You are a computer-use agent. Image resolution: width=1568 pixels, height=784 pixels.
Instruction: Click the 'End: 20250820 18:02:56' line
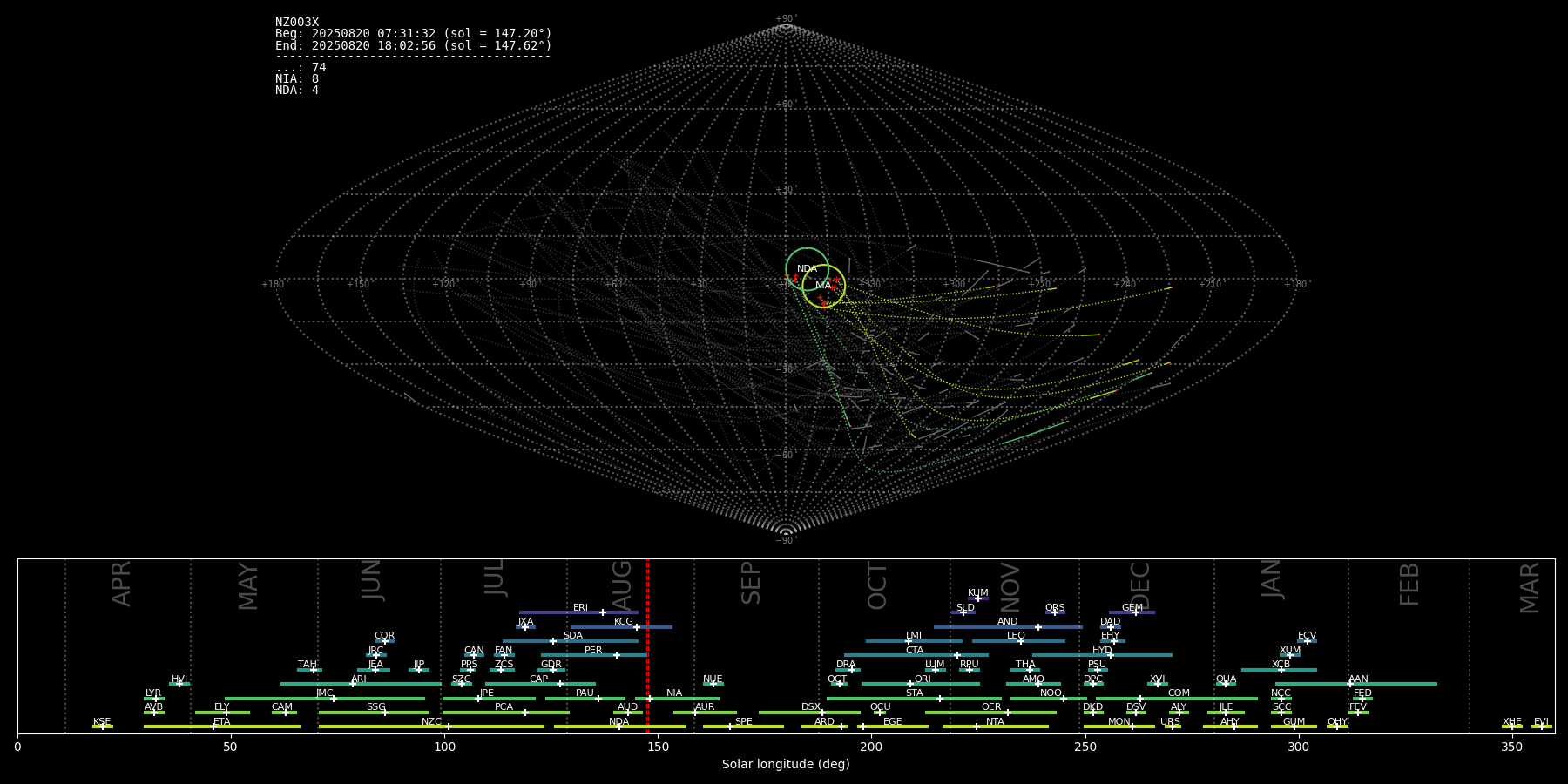pos(414,45)
